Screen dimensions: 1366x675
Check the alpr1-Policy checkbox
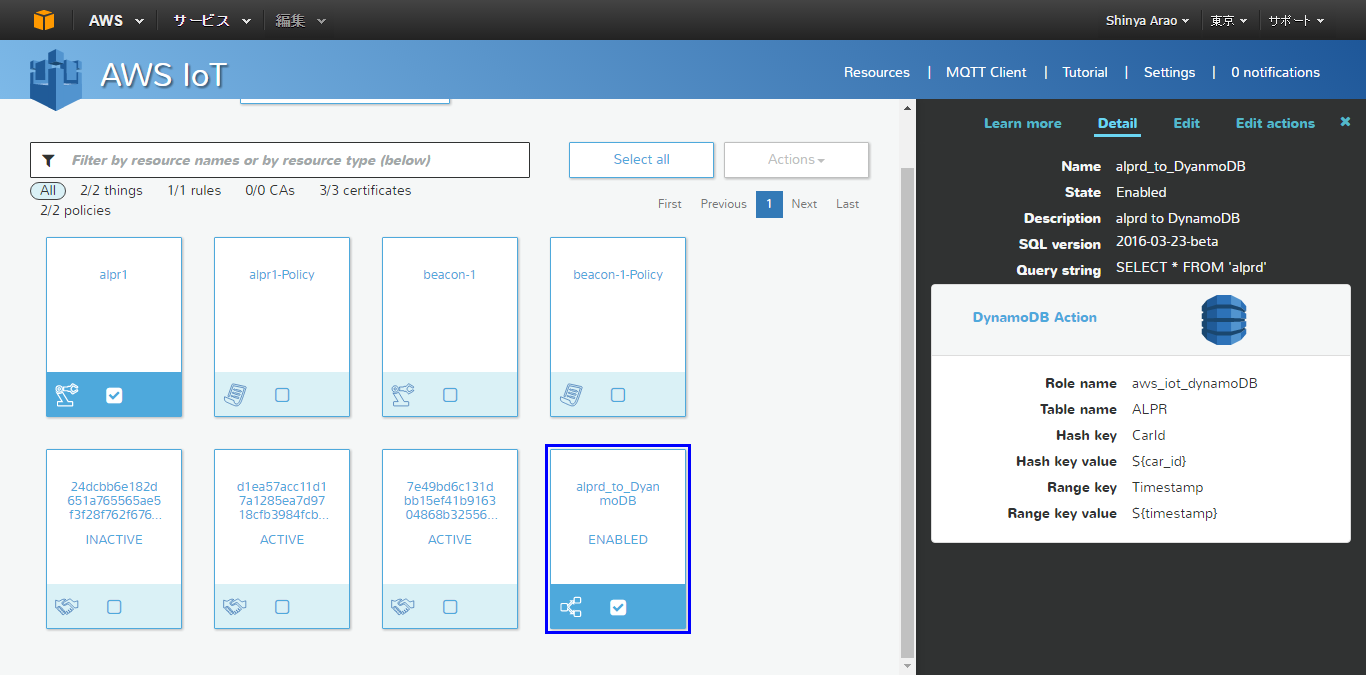click(282, 395)
